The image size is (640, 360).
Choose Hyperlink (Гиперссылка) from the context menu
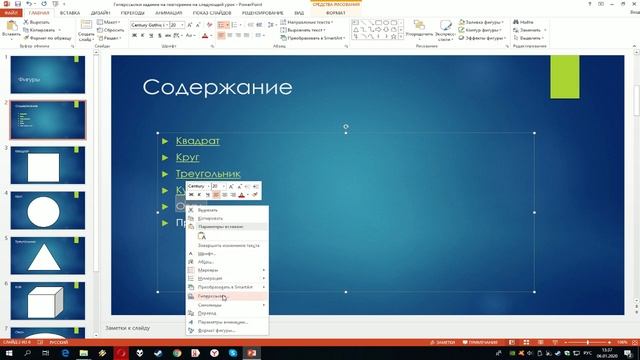click(x=227, y=296)
